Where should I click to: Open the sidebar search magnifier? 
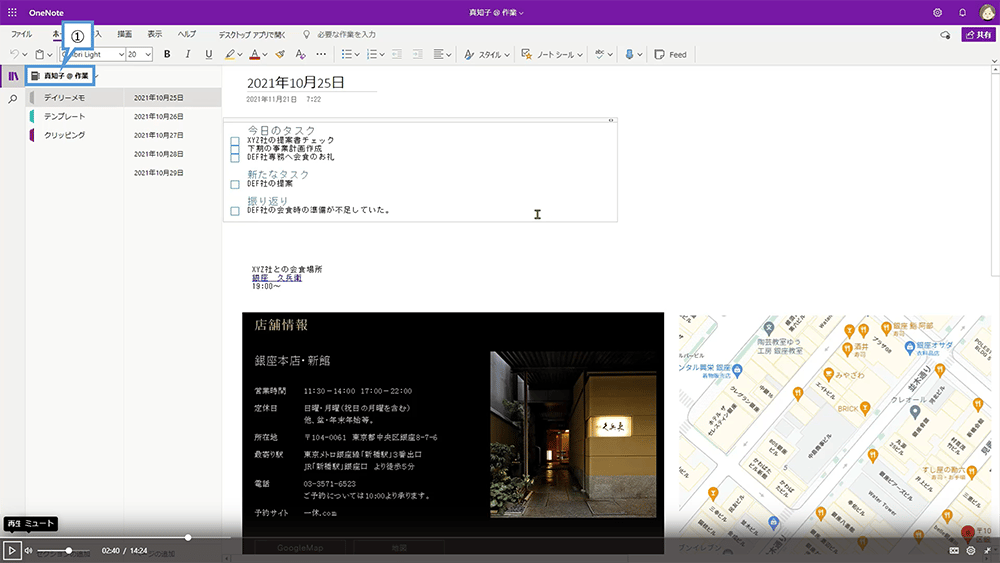click(x=12, y=99)
